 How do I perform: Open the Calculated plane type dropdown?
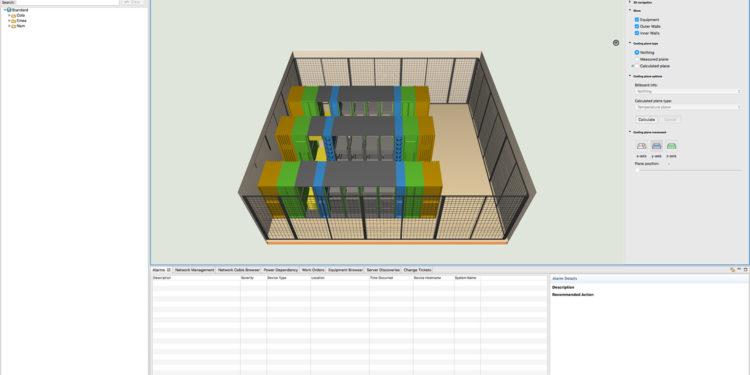tap(688, 107)
